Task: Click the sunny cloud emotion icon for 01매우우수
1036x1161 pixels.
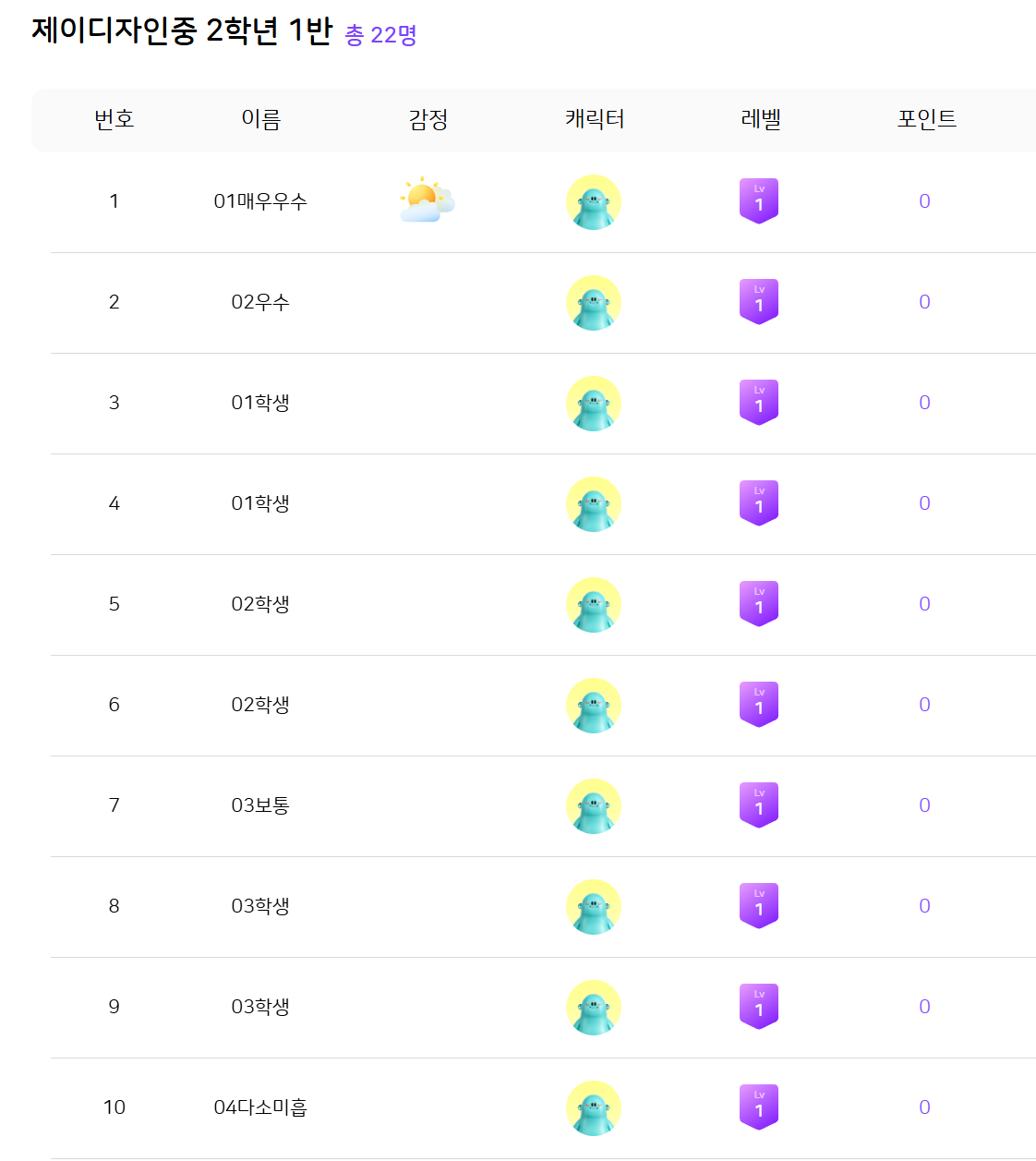Action: (x=427, y=201)
